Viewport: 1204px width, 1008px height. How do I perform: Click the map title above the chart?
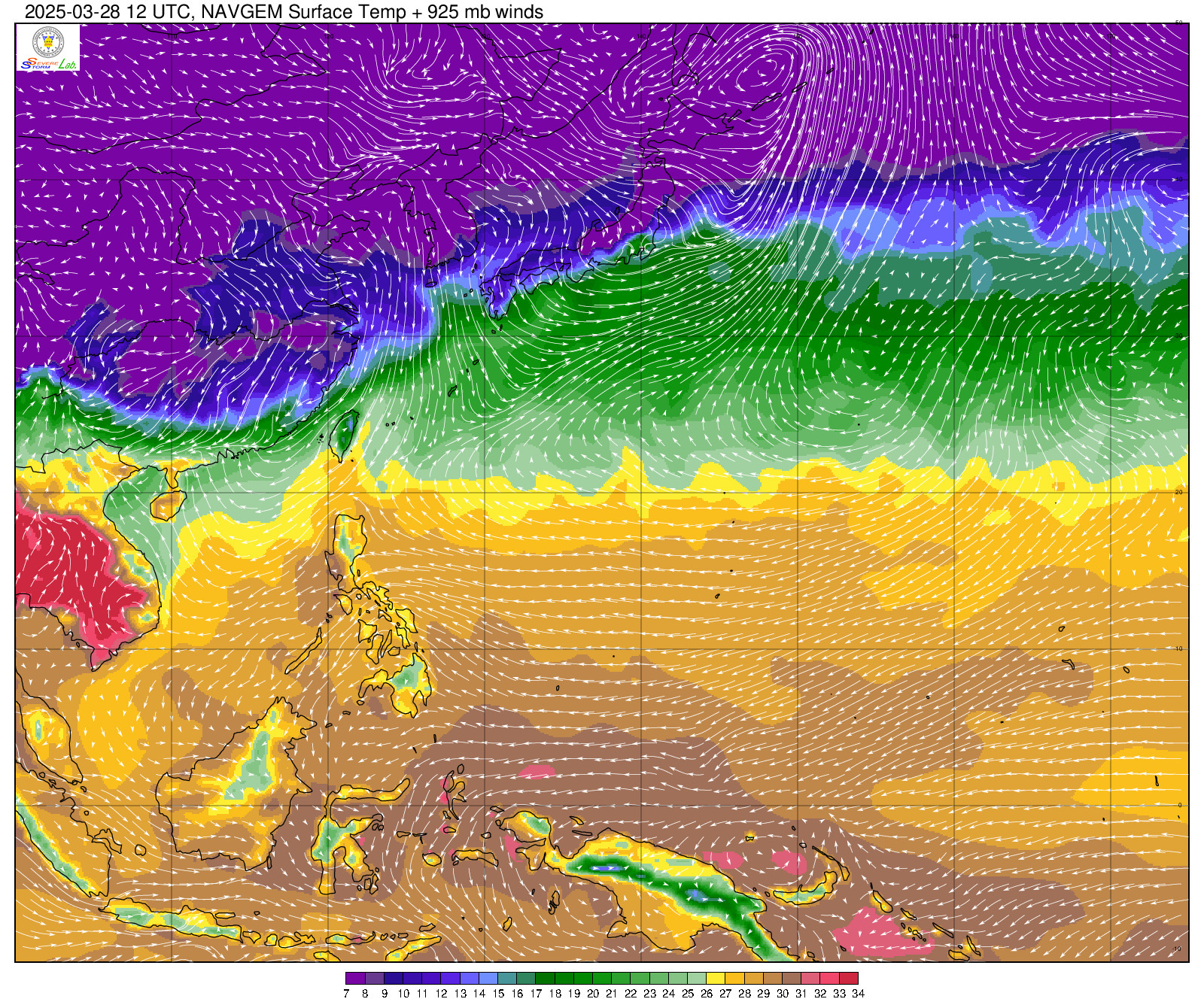(284, 11)
